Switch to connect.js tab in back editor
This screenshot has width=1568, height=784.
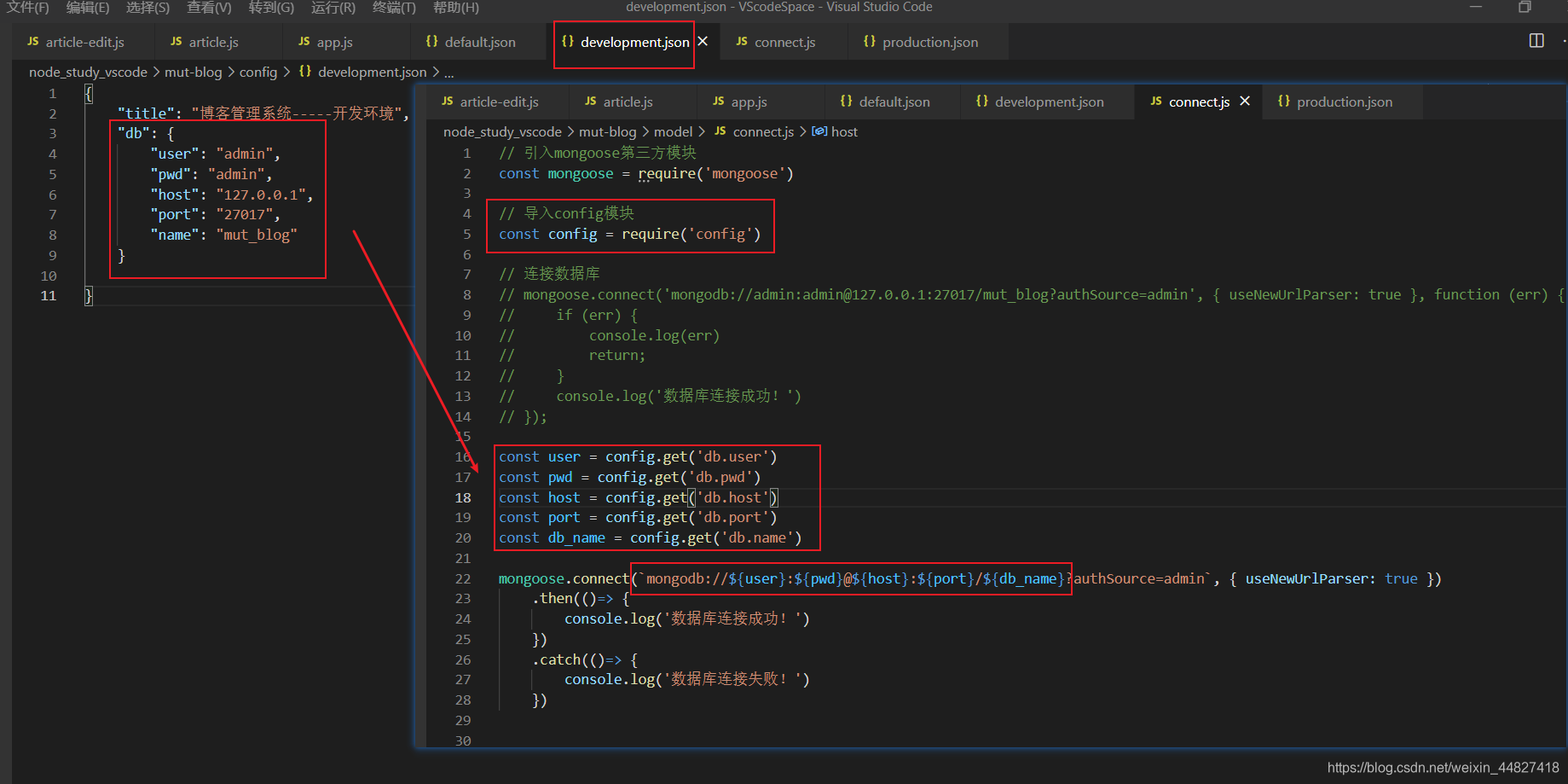(784, 42)
